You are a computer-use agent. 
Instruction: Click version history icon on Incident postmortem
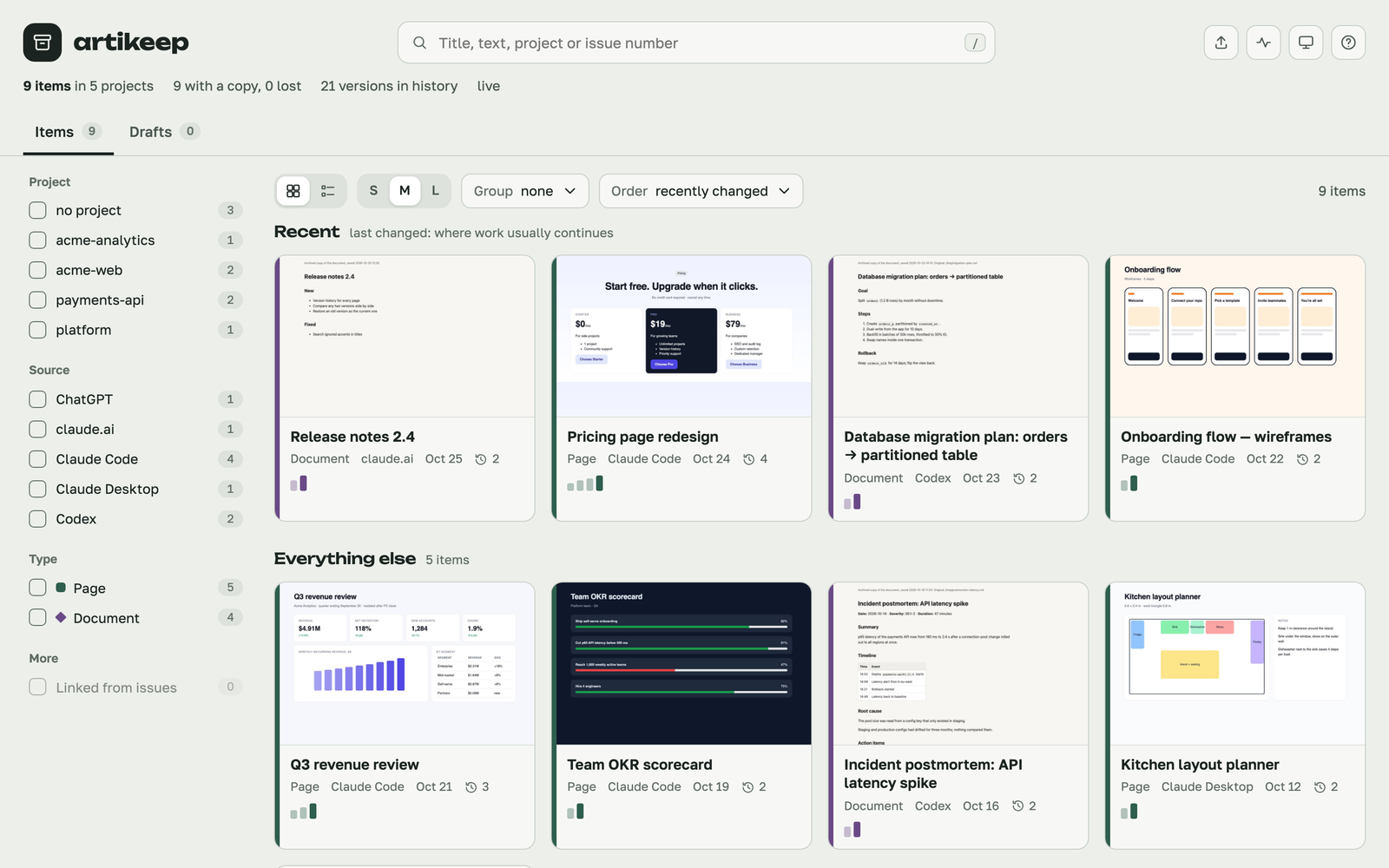pos(1017,806)
